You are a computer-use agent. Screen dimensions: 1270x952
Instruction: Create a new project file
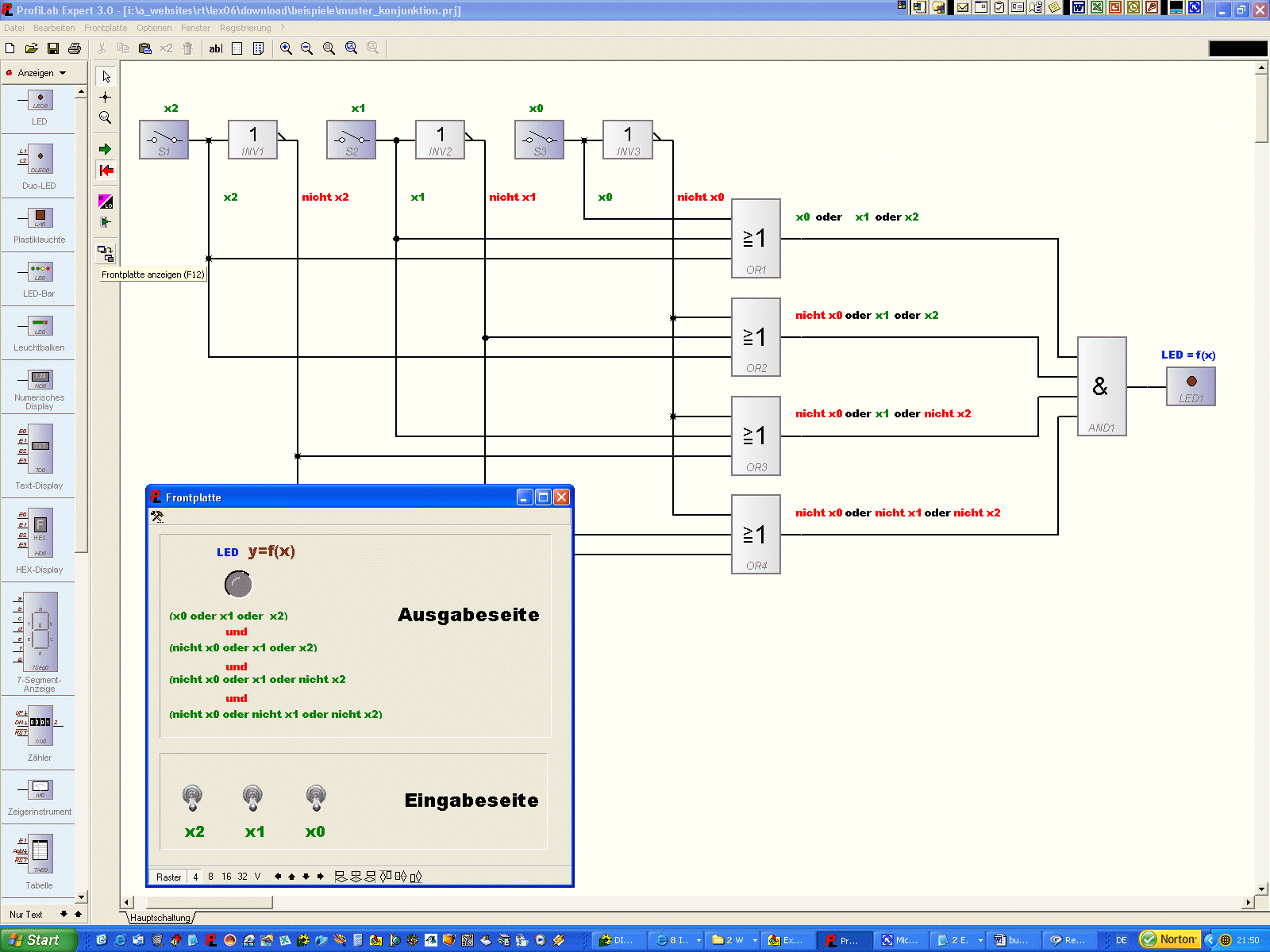coord(10,48)
